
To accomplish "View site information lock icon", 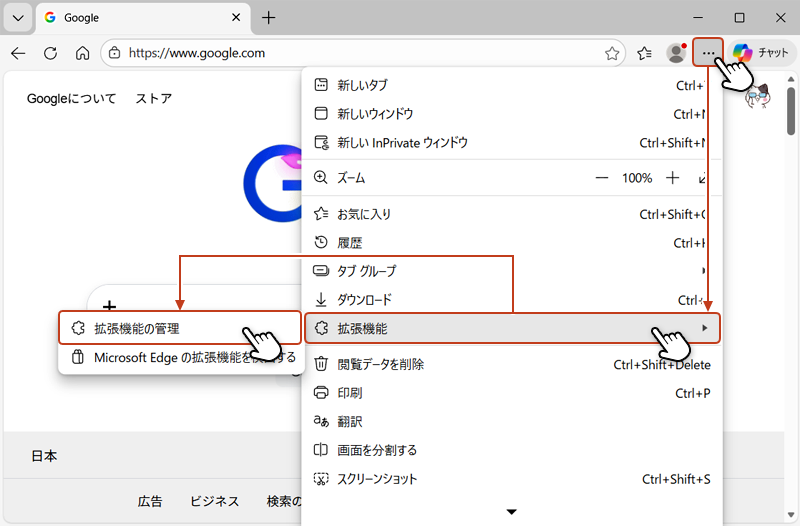I will (115, 53).
